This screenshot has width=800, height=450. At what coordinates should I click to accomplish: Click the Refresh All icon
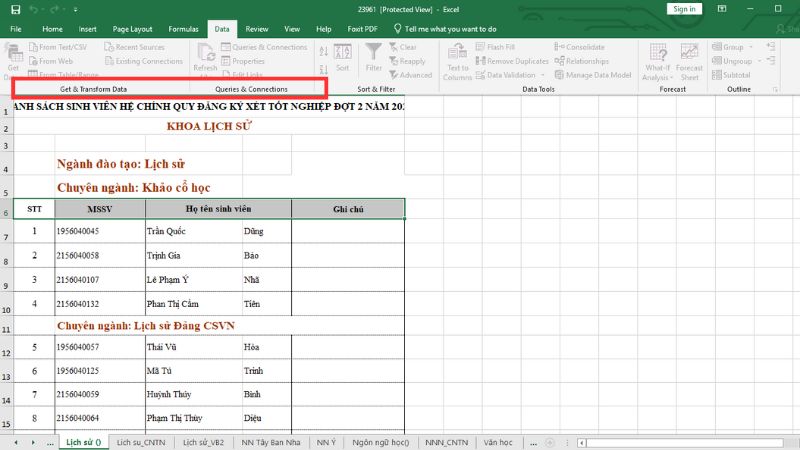pos(205,56)
